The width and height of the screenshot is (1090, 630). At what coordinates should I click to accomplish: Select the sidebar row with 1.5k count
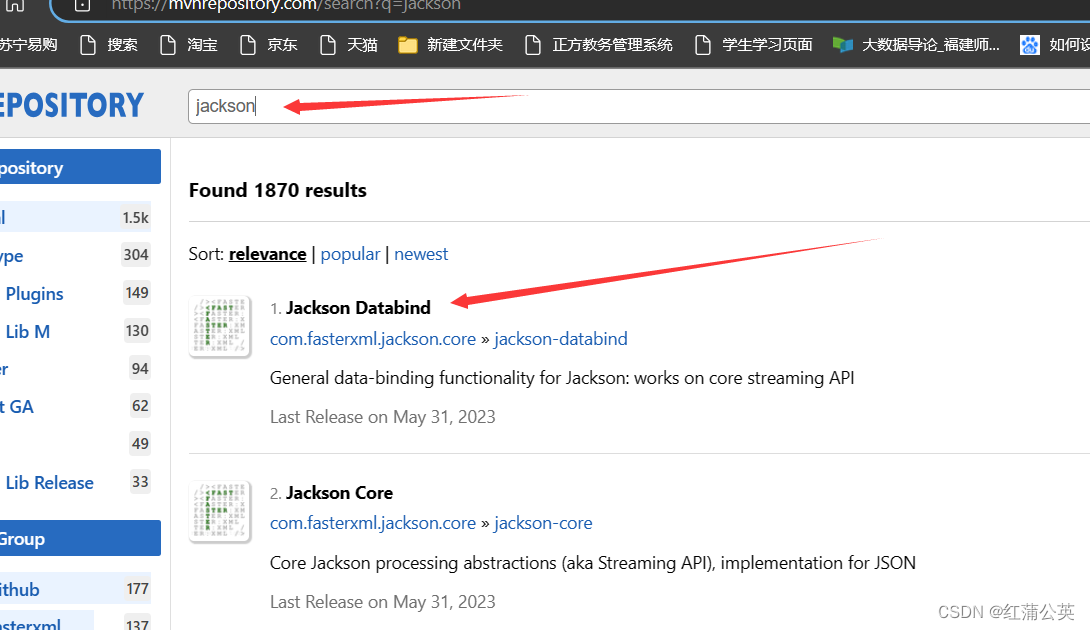[x=75, y=217]
